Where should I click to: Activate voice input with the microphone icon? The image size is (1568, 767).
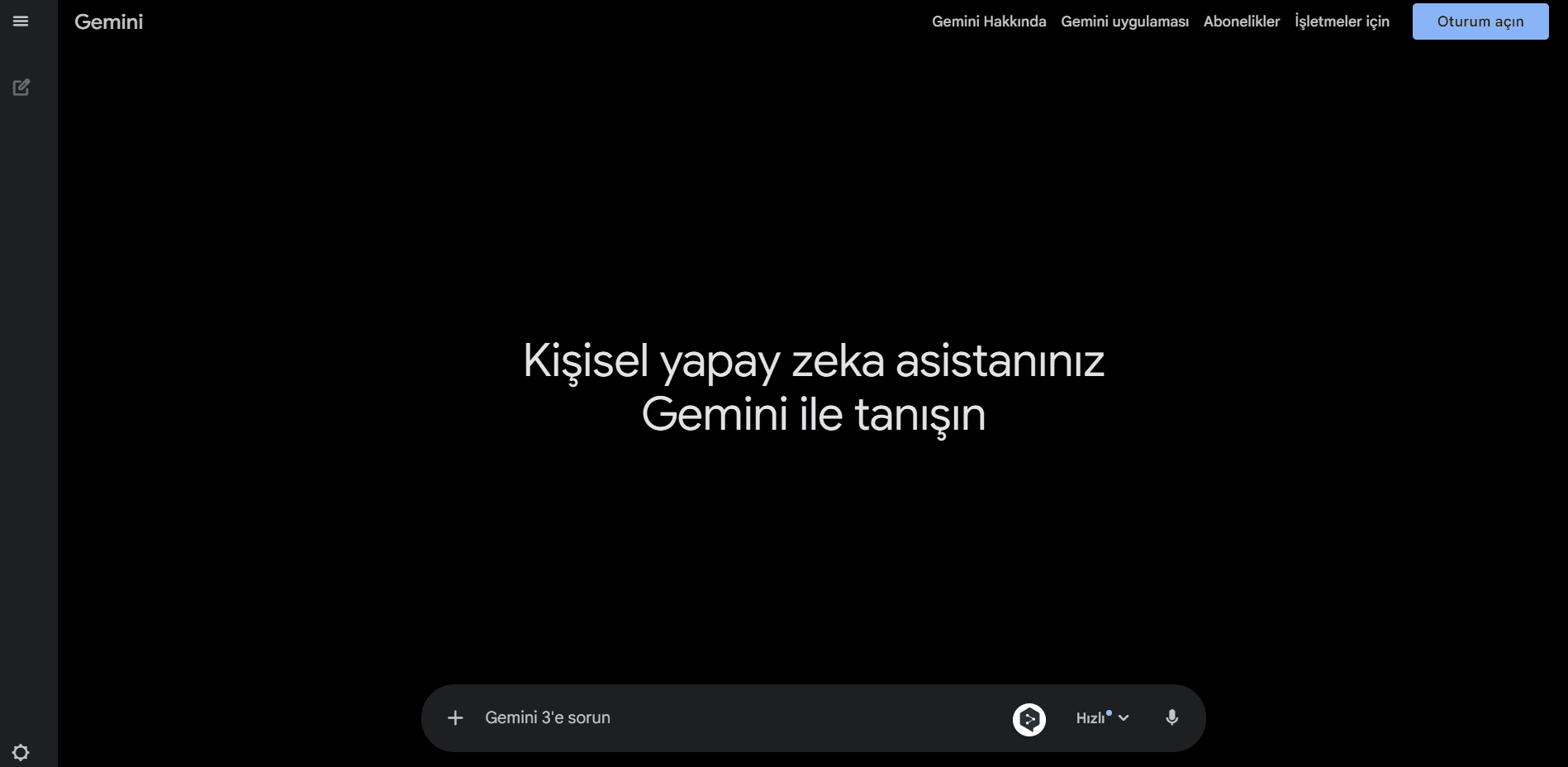tap(1172, 718)
